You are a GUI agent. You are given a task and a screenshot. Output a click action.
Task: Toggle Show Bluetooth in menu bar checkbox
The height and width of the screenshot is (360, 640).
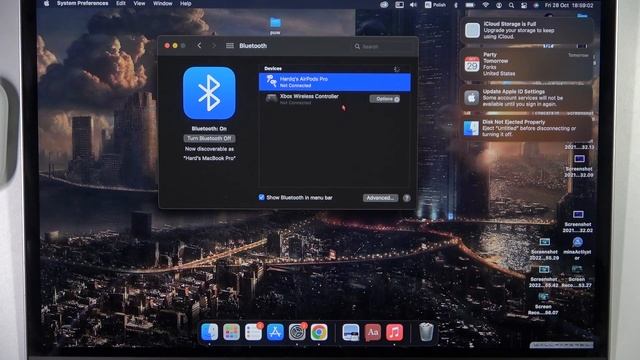(262, 197)
